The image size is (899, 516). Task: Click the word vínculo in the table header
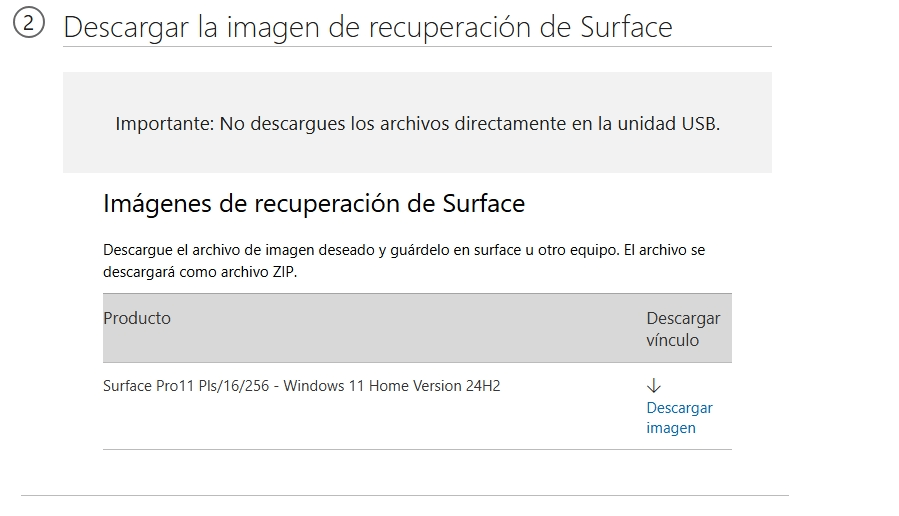(x=673, y=340)
